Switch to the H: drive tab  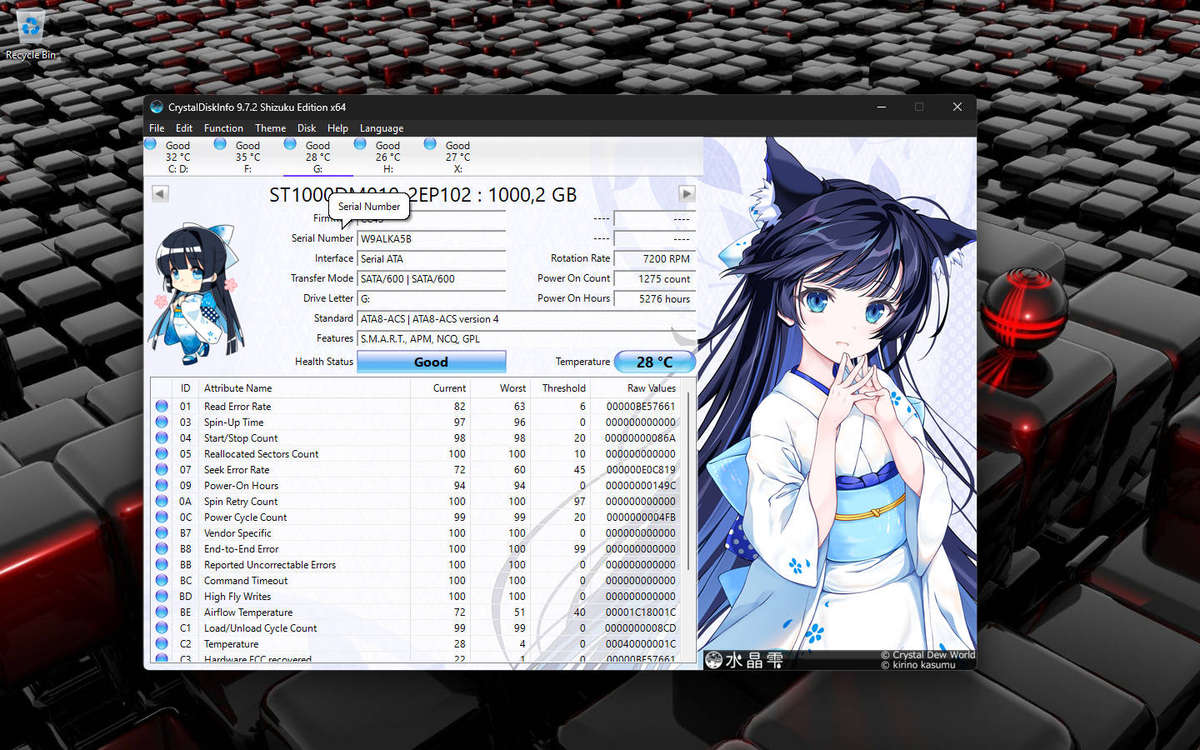tap(387, 157)
